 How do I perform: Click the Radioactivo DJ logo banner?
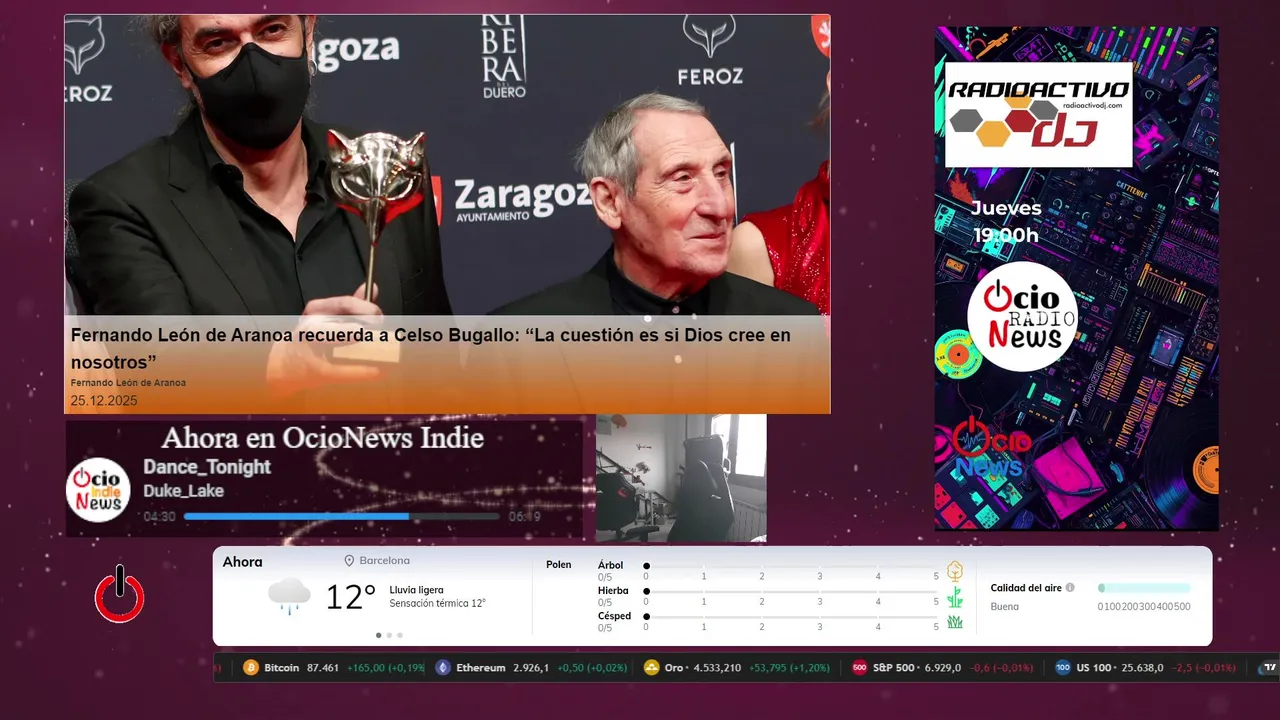coord(1038,114)
